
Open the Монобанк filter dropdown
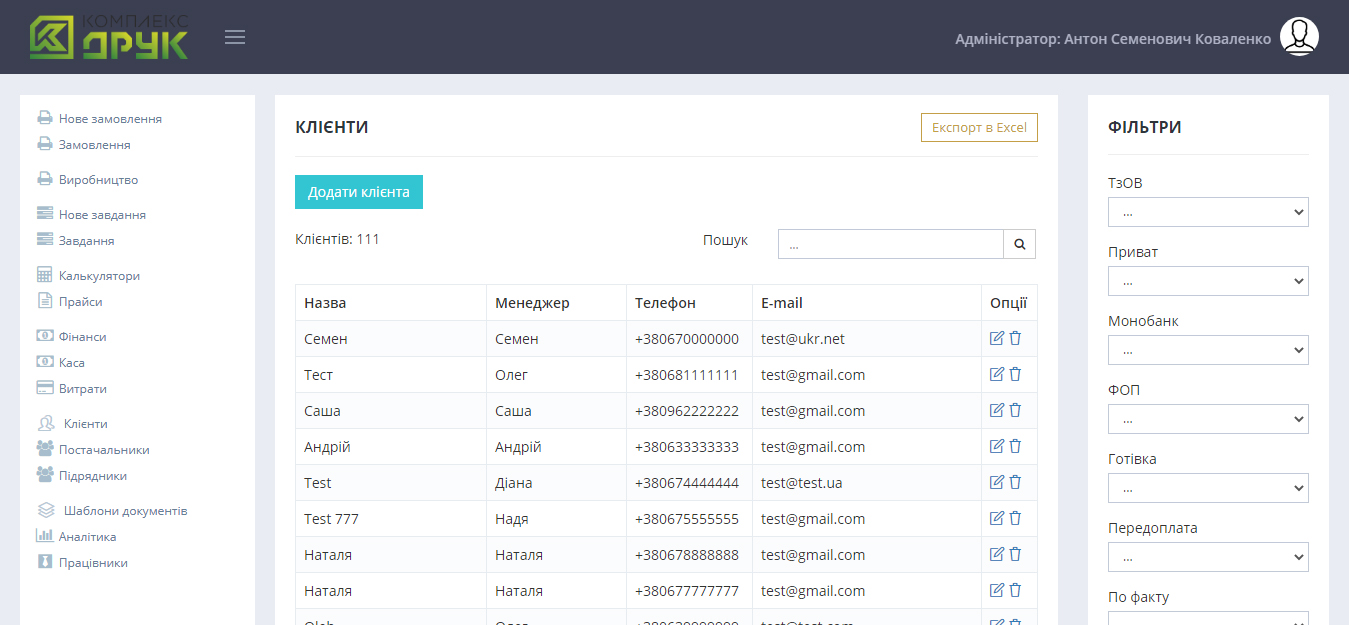[x=1207, y=350]
